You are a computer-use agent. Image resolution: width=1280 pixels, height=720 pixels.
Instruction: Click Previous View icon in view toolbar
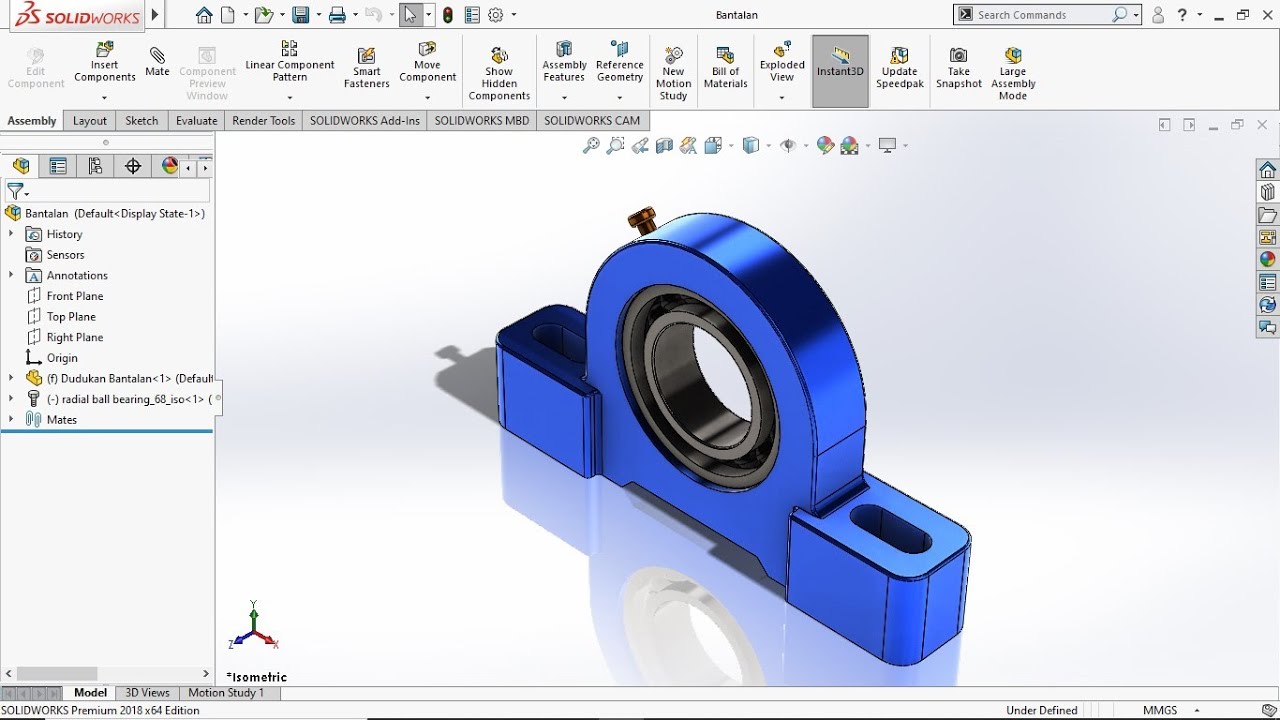640,145
